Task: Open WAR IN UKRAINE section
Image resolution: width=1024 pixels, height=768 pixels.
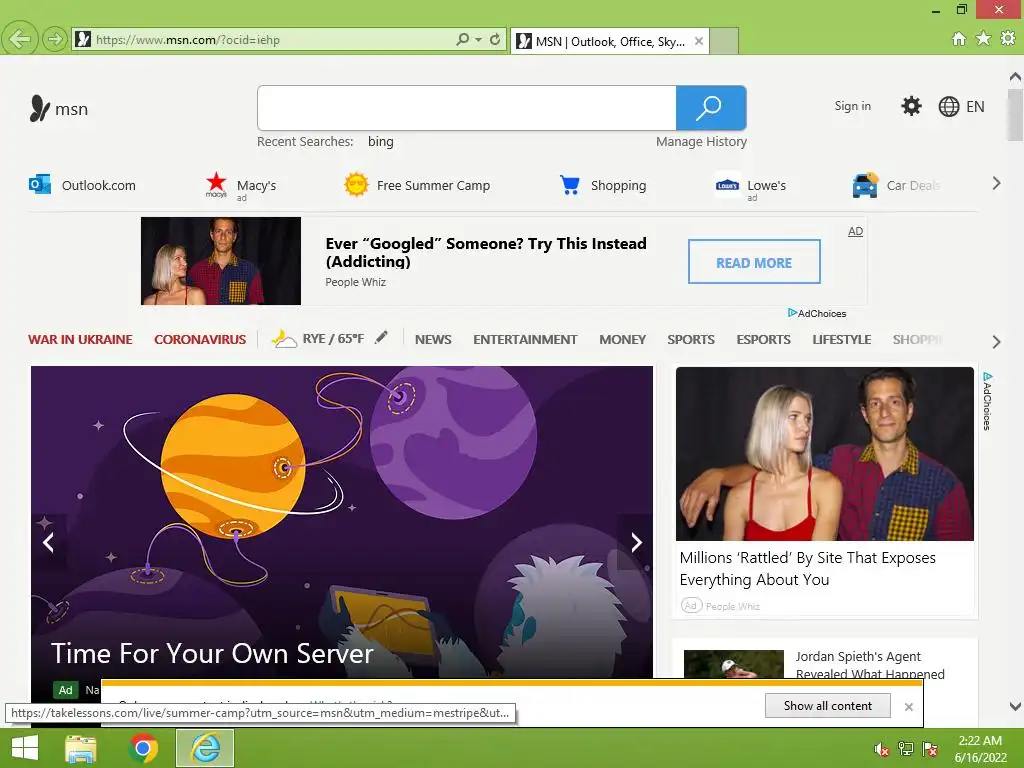Action: tap(80, 340)
